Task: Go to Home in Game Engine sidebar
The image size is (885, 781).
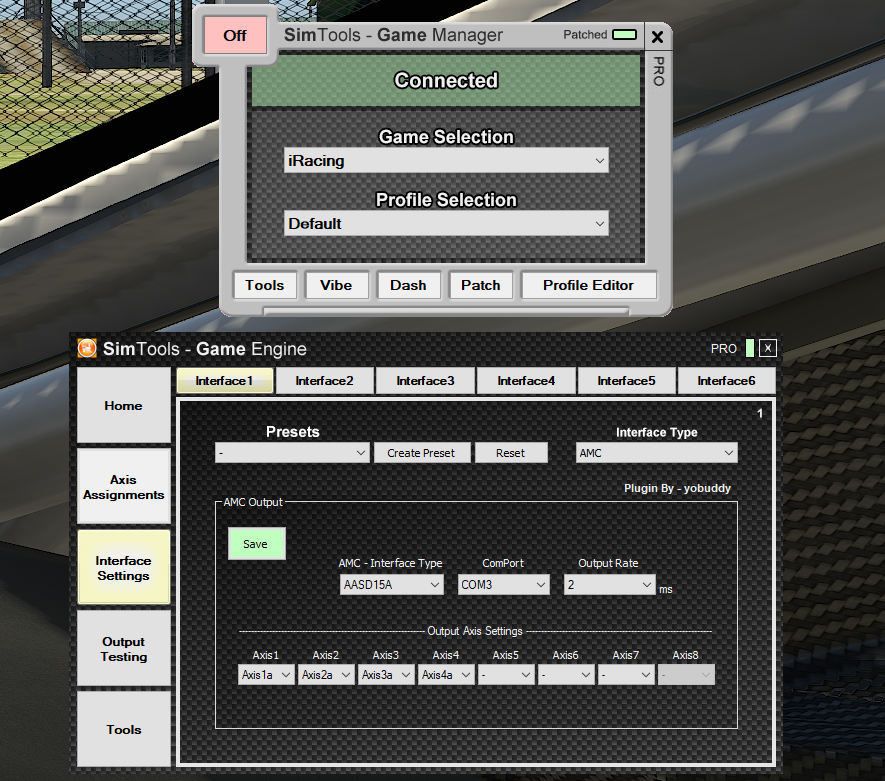Action: [124, 405]
